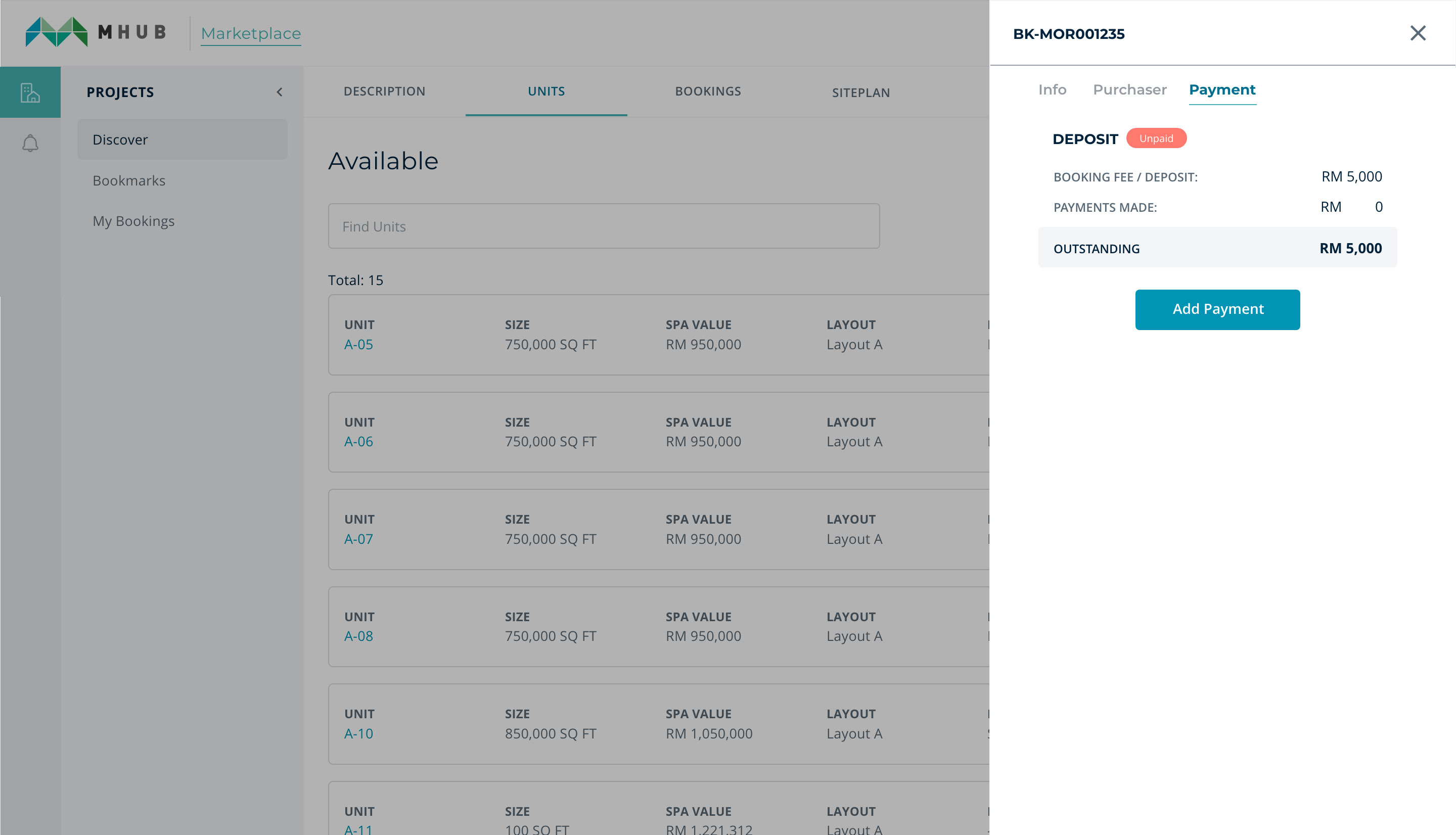
Task: Switch to the Info tab
Action: tap(1052, 90)
